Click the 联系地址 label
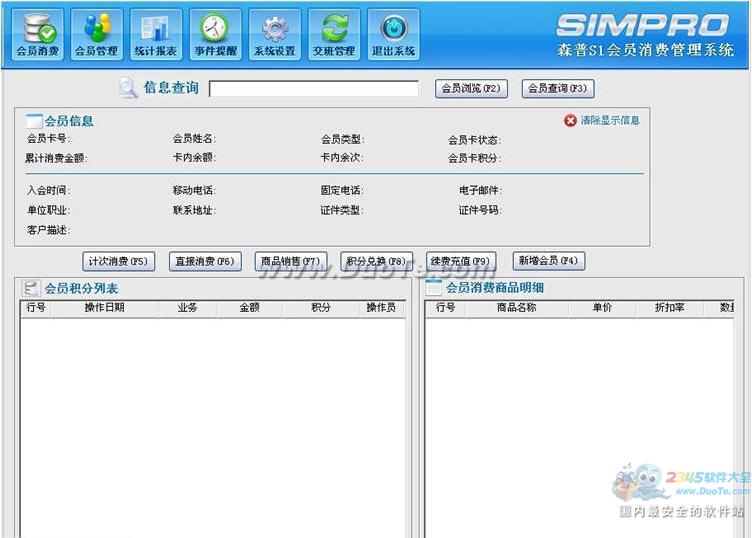Image resolution: width=752 pixels, height=538 pixels. (194, 210)
